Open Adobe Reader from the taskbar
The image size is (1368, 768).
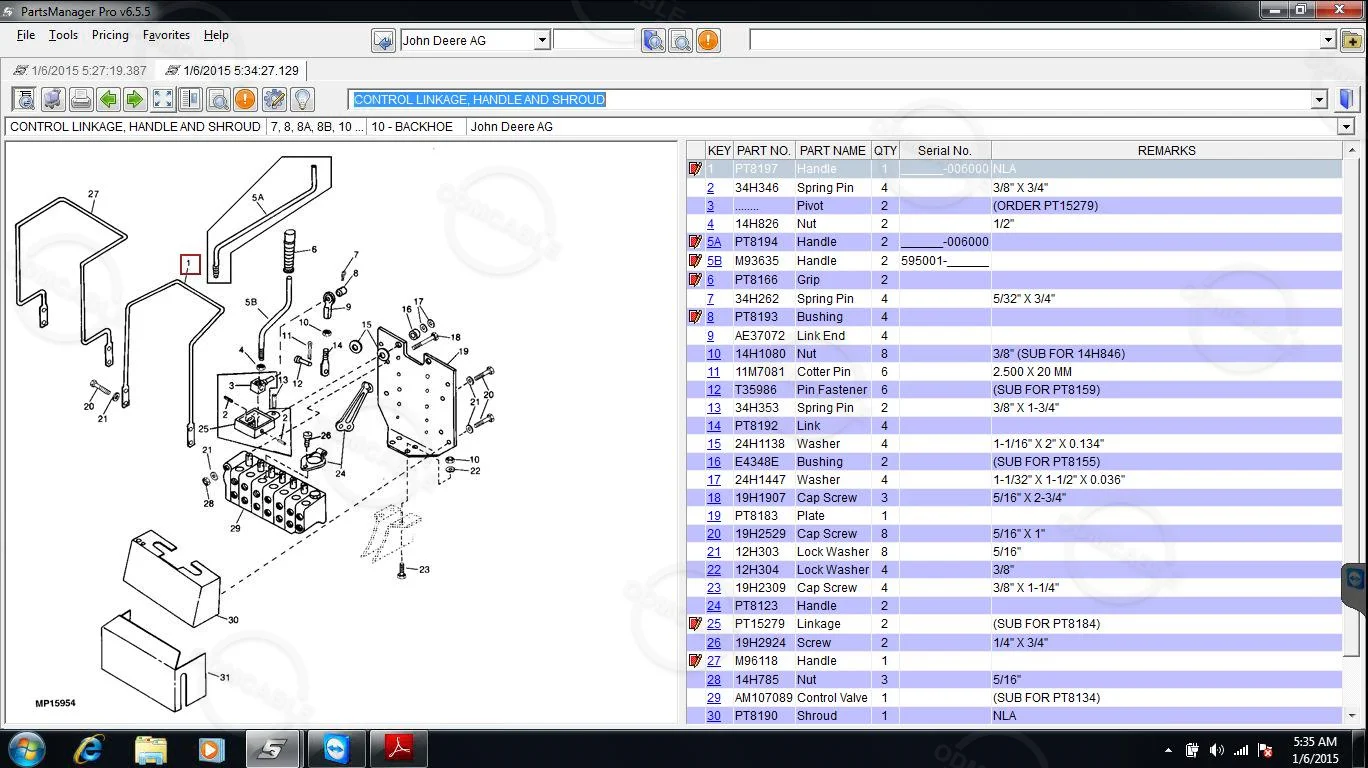tap(399, 748)
